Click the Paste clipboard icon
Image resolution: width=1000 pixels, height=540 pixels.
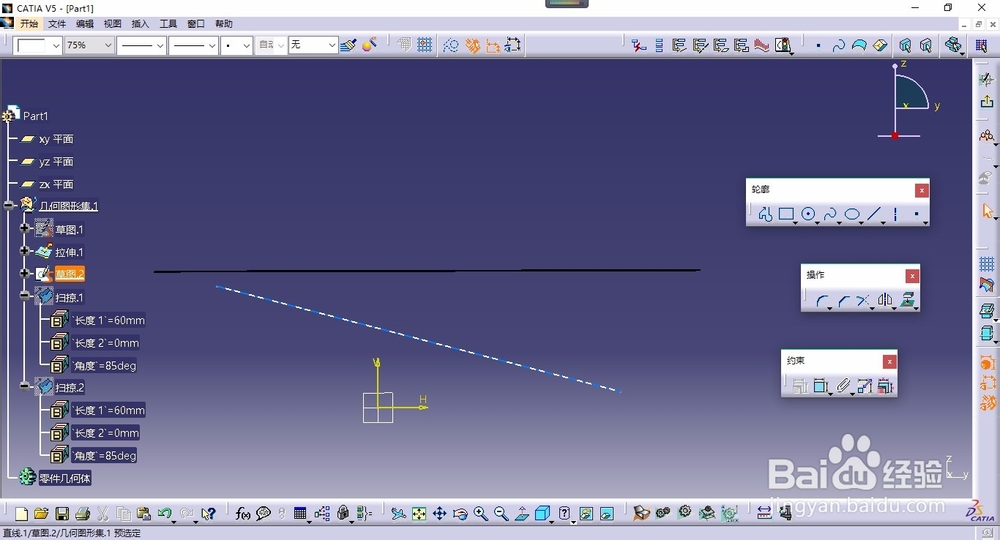[x=143, y=513]
